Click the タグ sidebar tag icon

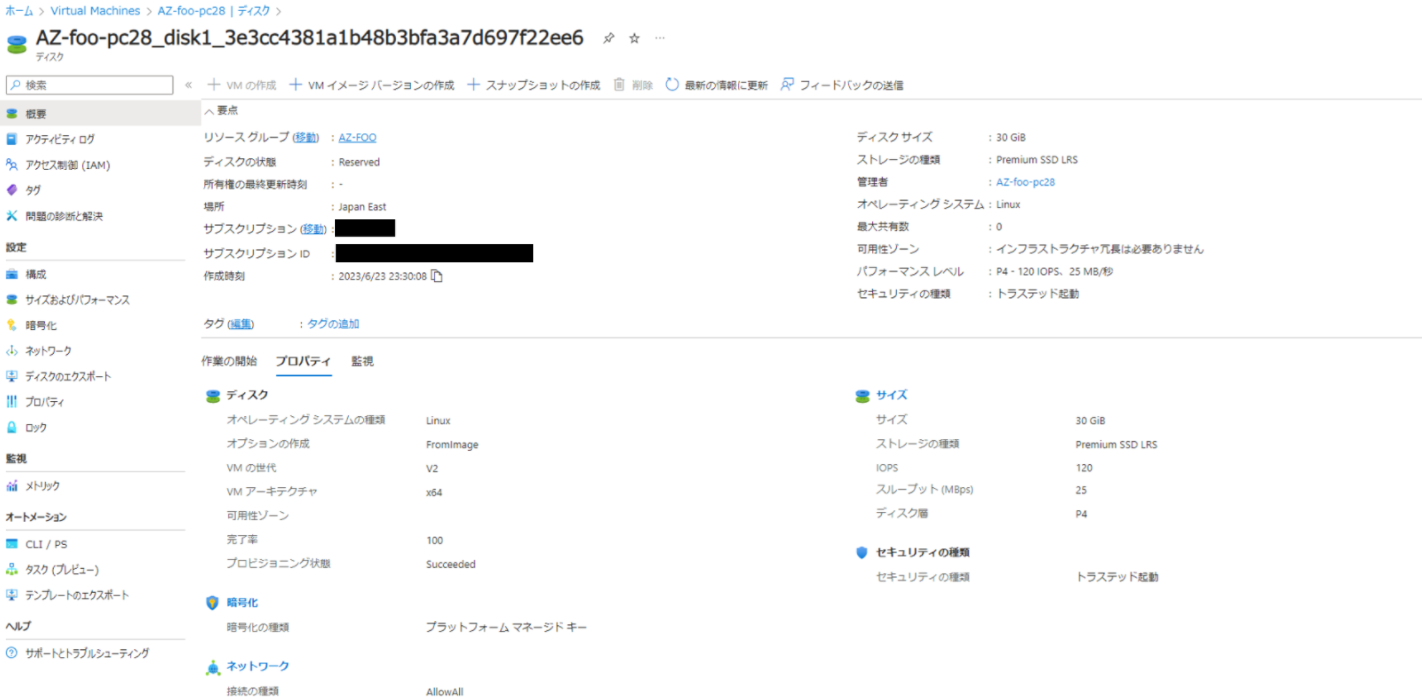pos(12,190)
